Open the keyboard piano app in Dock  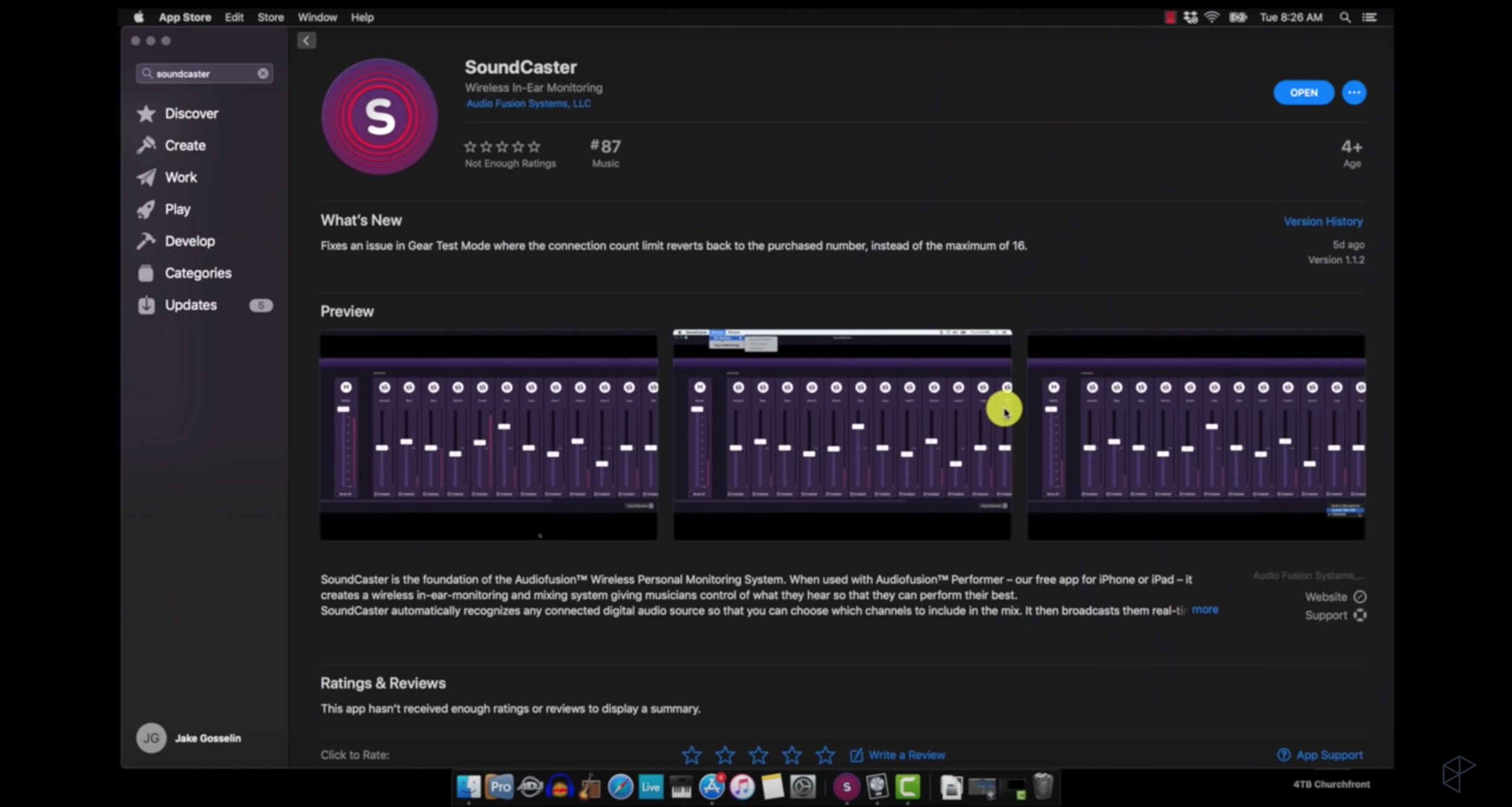pyautogui.click(x=681, y=788)
